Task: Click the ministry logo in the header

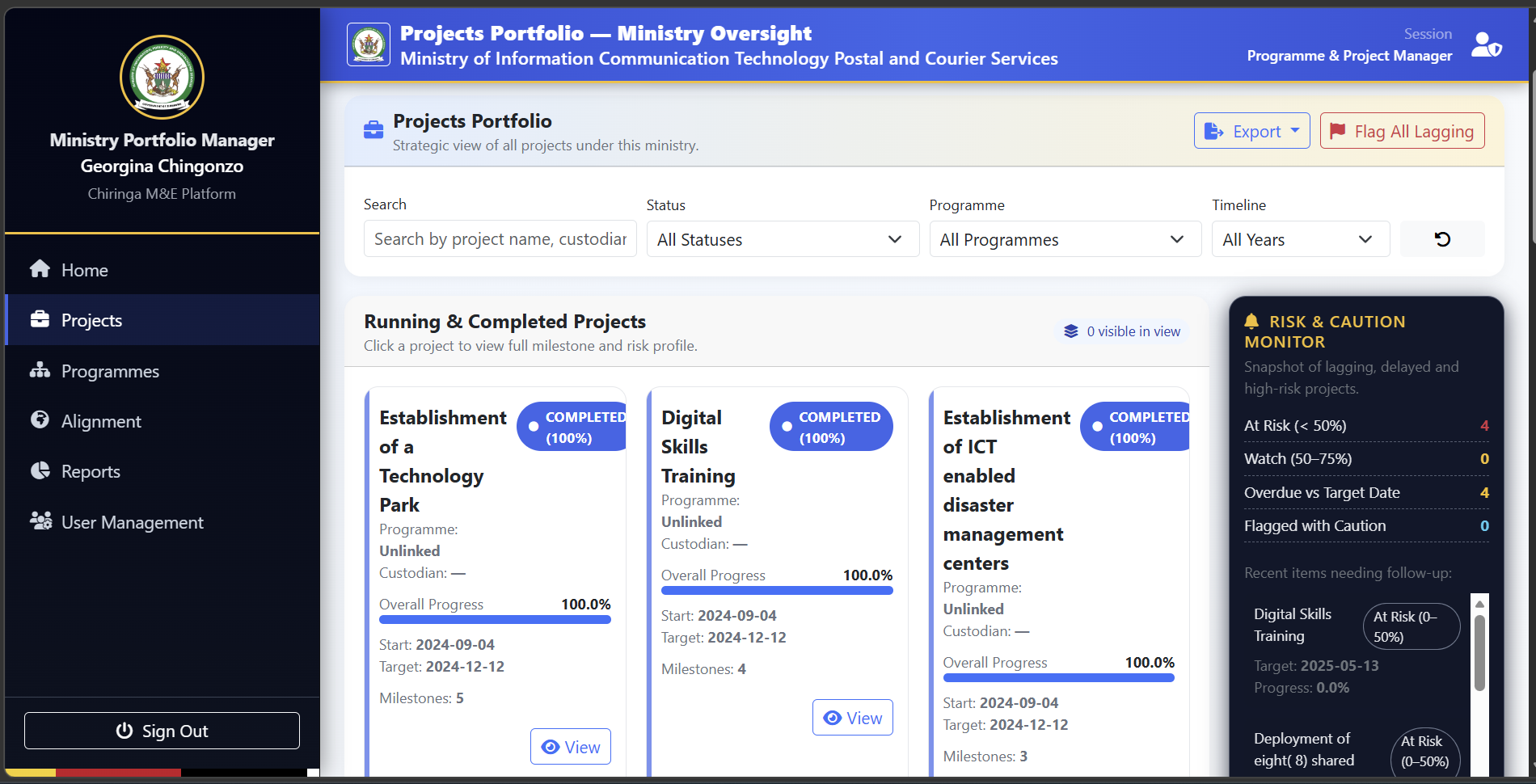Action: point(369,44)
